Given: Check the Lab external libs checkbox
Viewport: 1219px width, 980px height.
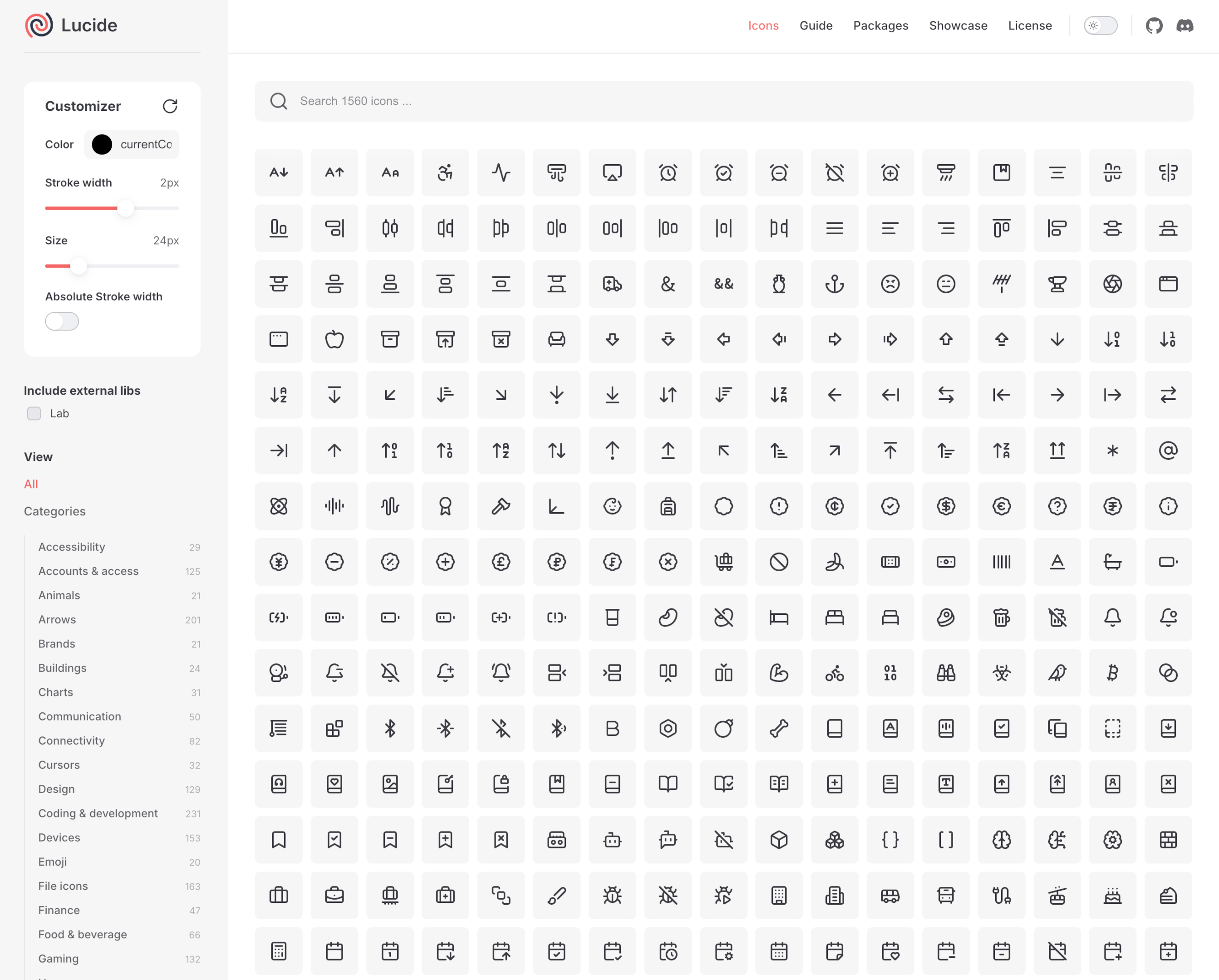Looking at the screenshot, I should pyautogui.click(x=34, y=413).
